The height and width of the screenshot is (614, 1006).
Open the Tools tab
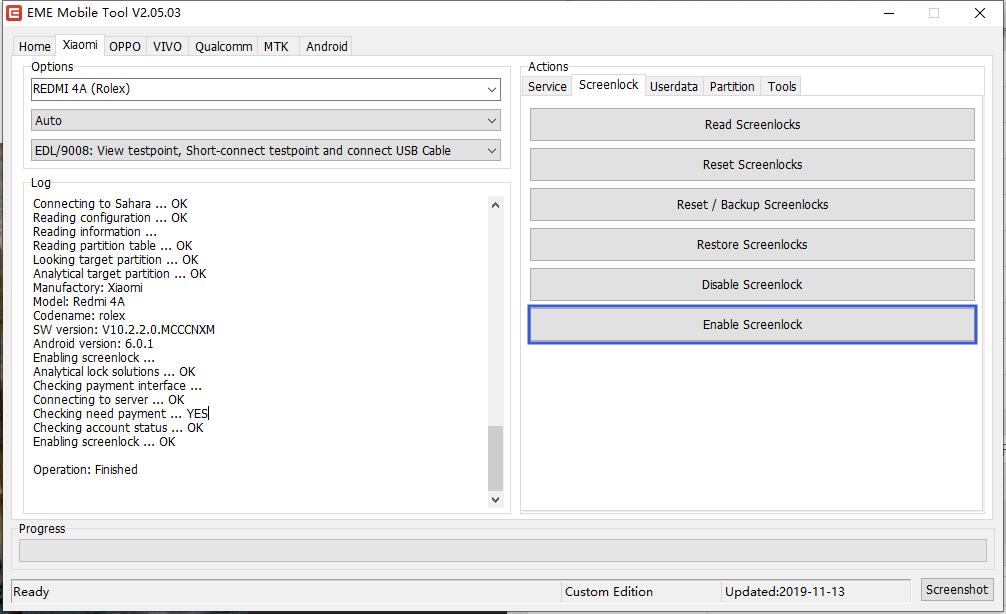click(x=782, y=87)
